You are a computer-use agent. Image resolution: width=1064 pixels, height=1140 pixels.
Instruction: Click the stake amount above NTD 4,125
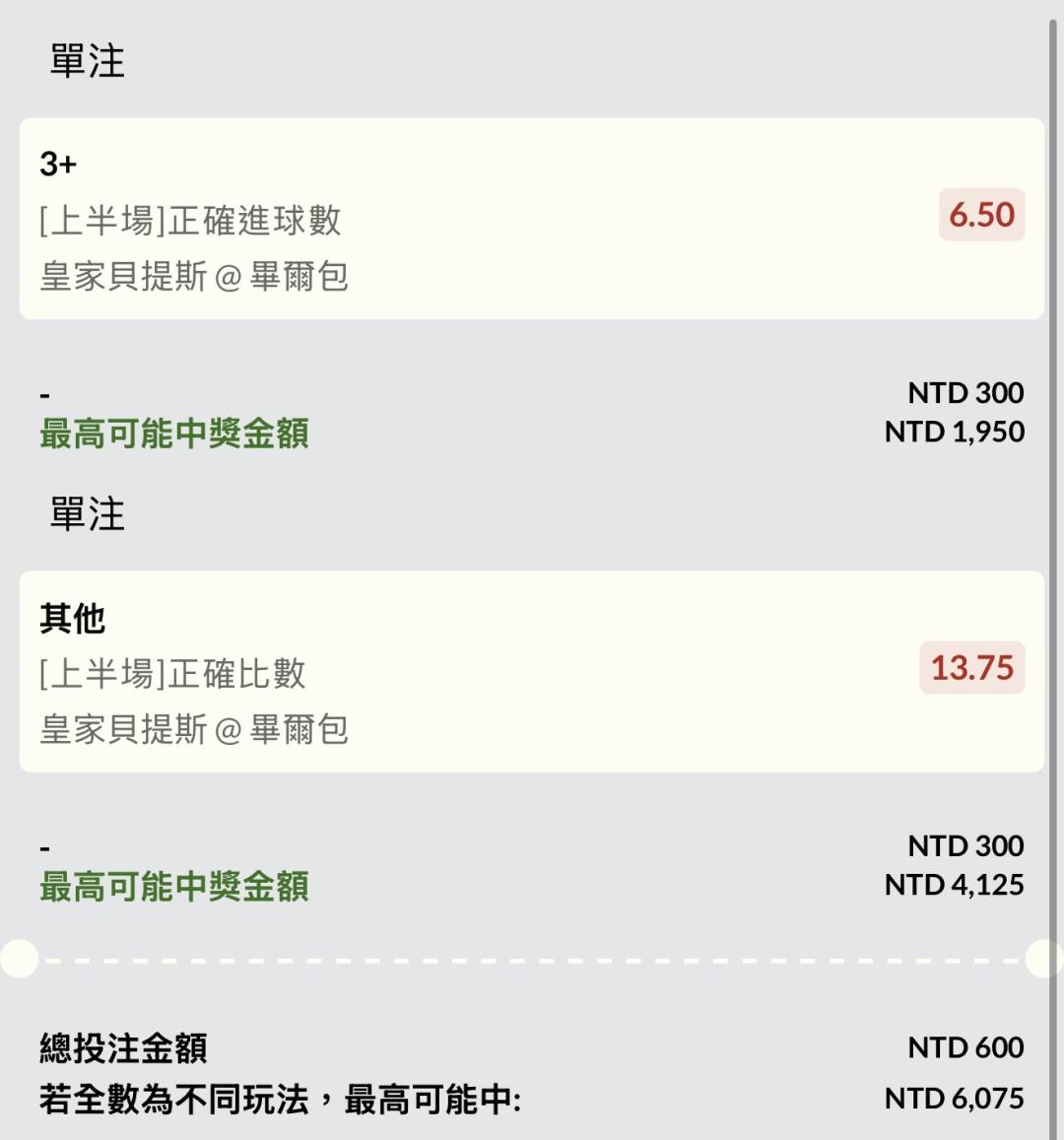(965, 845)
